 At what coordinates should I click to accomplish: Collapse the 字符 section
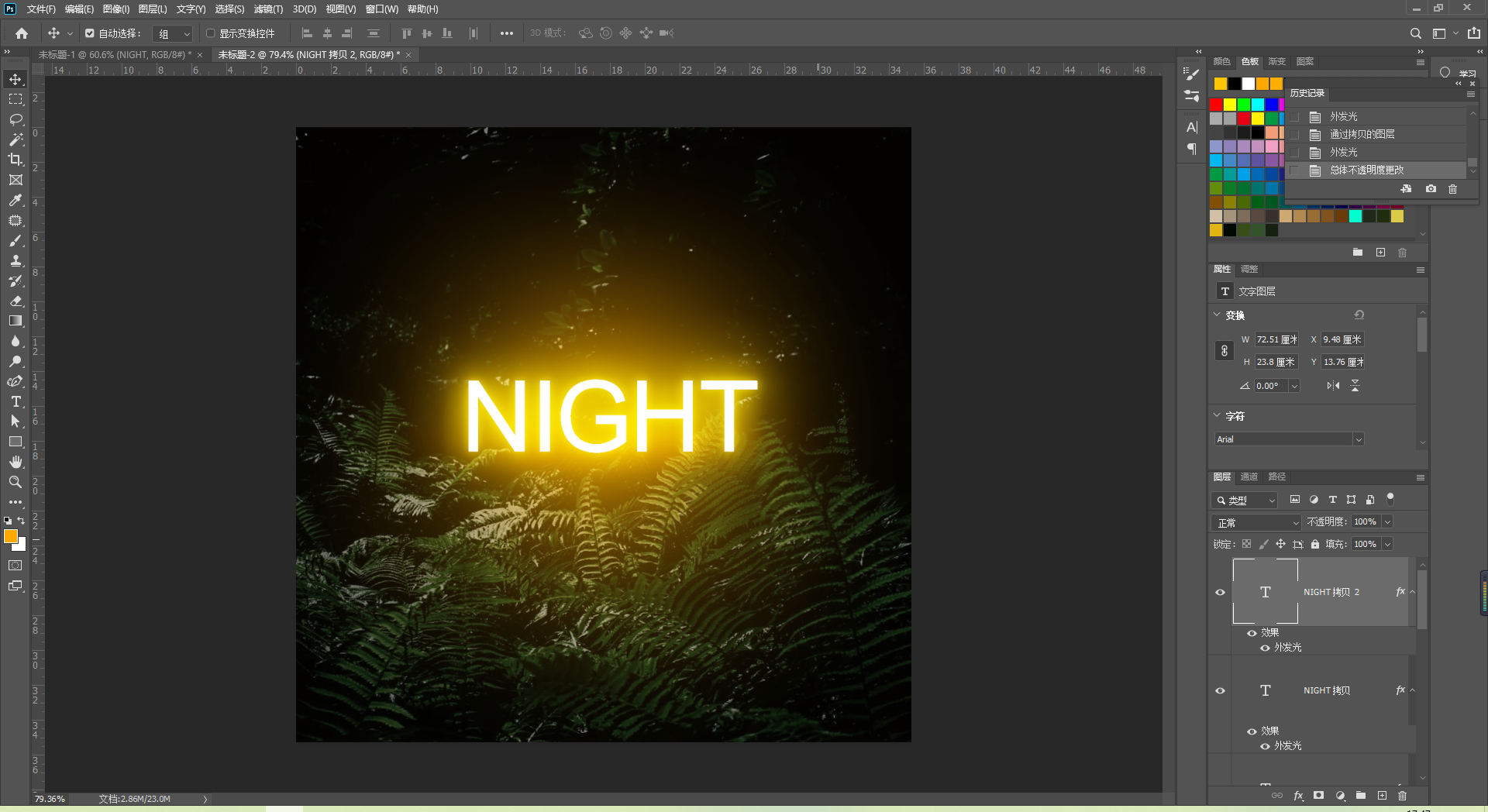pos(1217,415)
